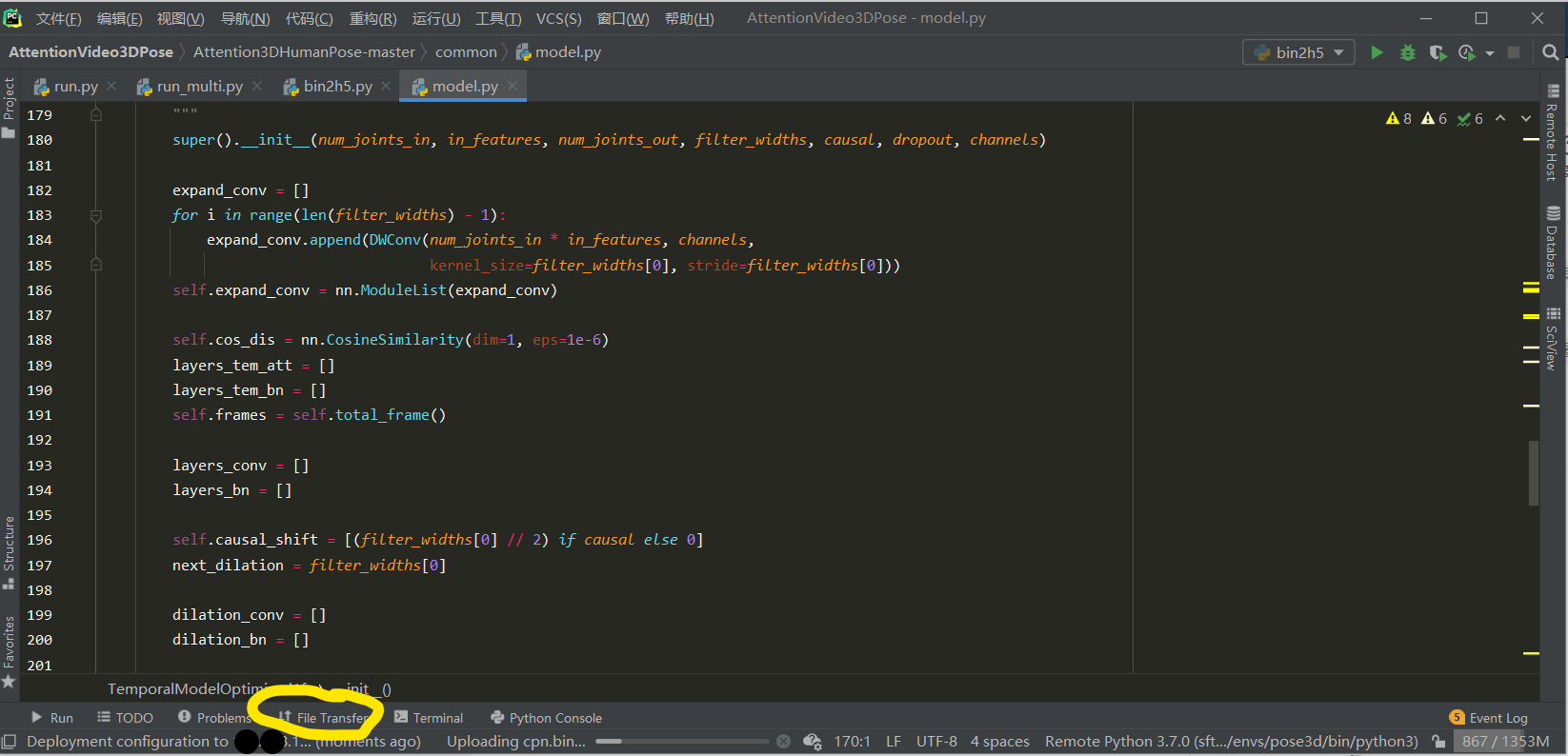Open the 工具(T) menu

click(498, 18)
